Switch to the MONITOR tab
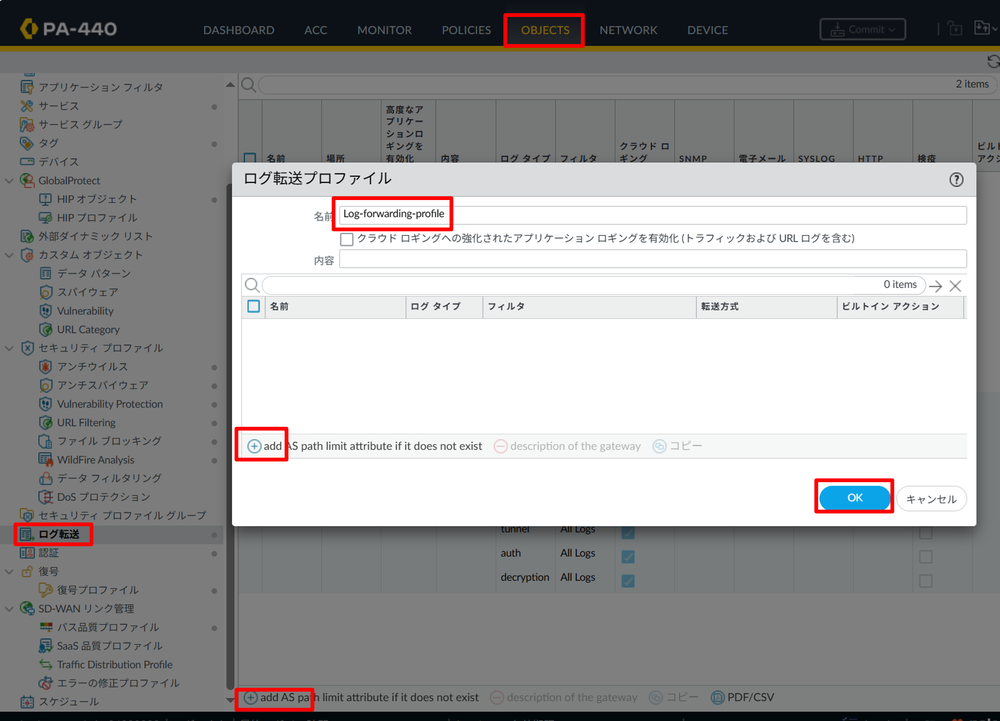Viewport: 1000px width, 721px height. point(385,30)
